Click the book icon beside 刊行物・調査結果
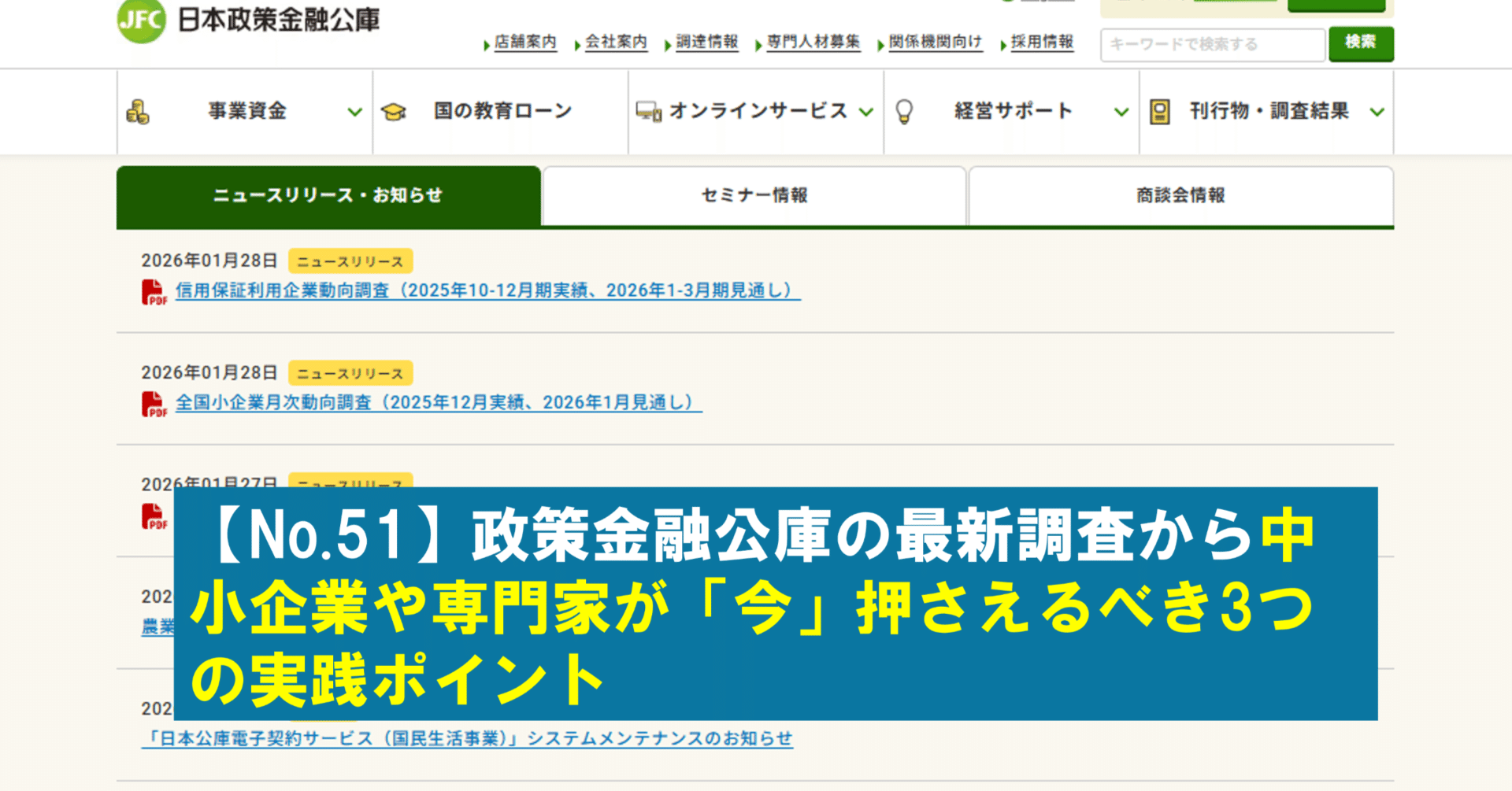This screenshot has width=1512, height=791. 1161,112
